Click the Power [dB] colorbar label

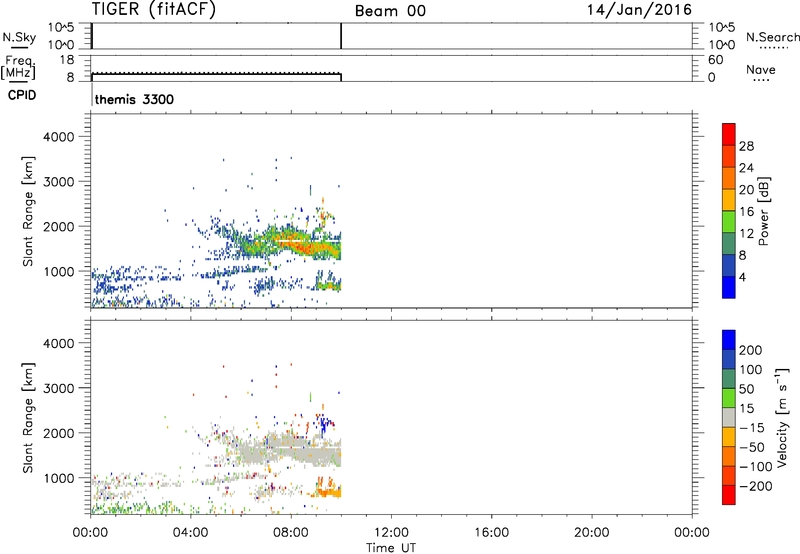coord(763,211)
